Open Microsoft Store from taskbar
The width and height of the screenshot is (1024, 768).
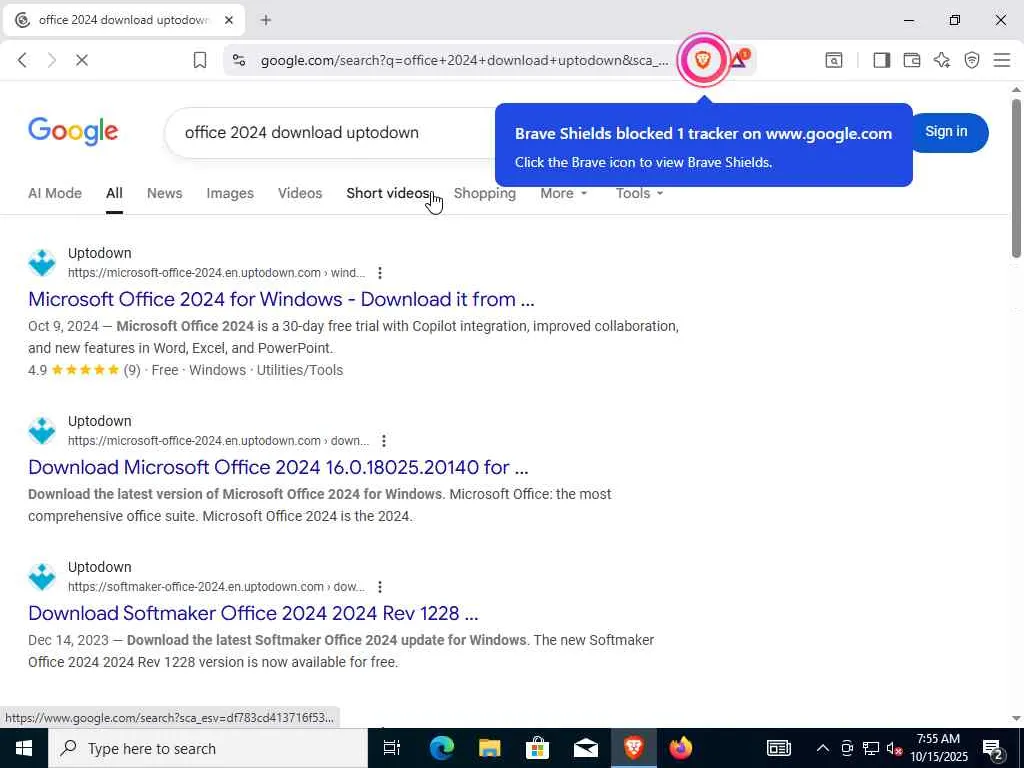tap(537, 748)
